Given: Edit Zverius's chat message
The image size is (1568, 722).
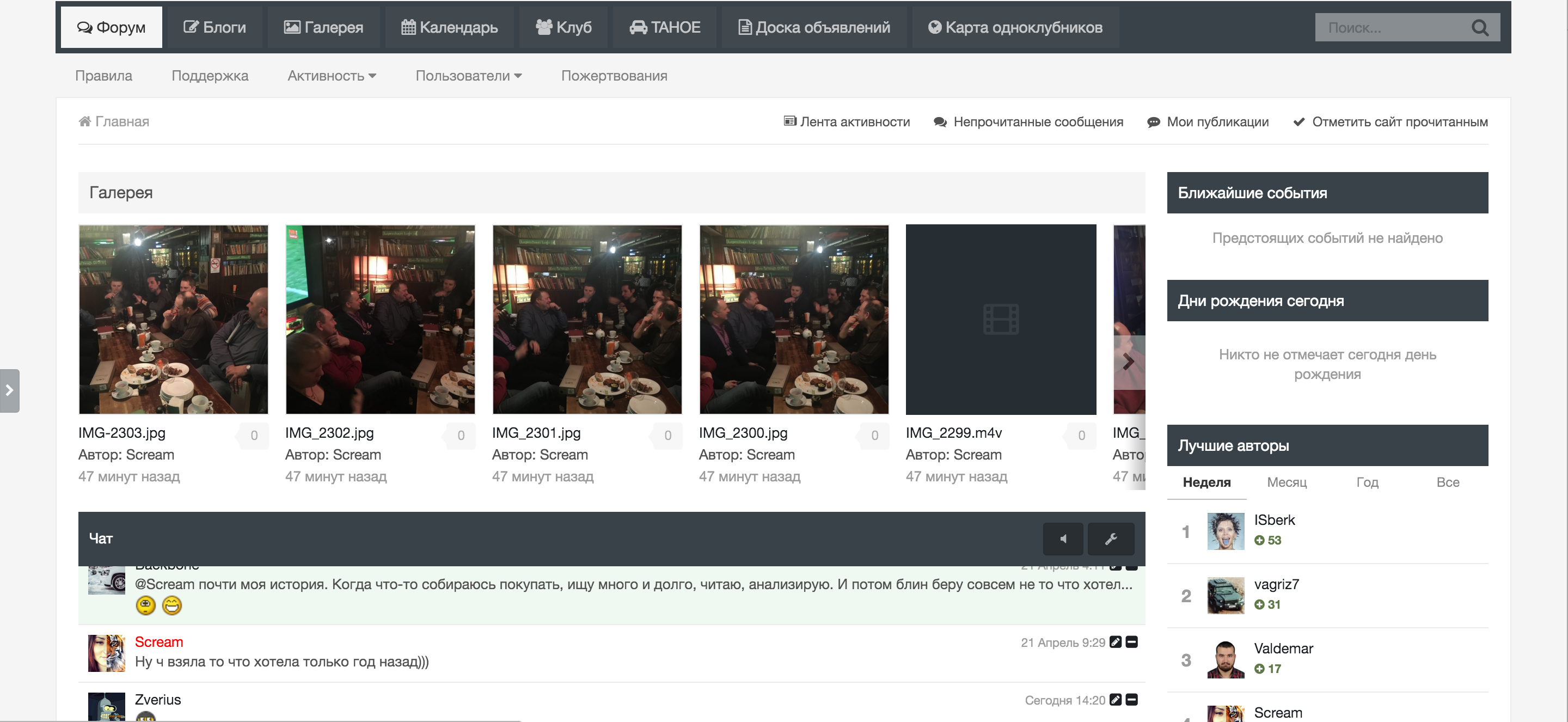Looking at the screenshot, I should point(1115,700).
